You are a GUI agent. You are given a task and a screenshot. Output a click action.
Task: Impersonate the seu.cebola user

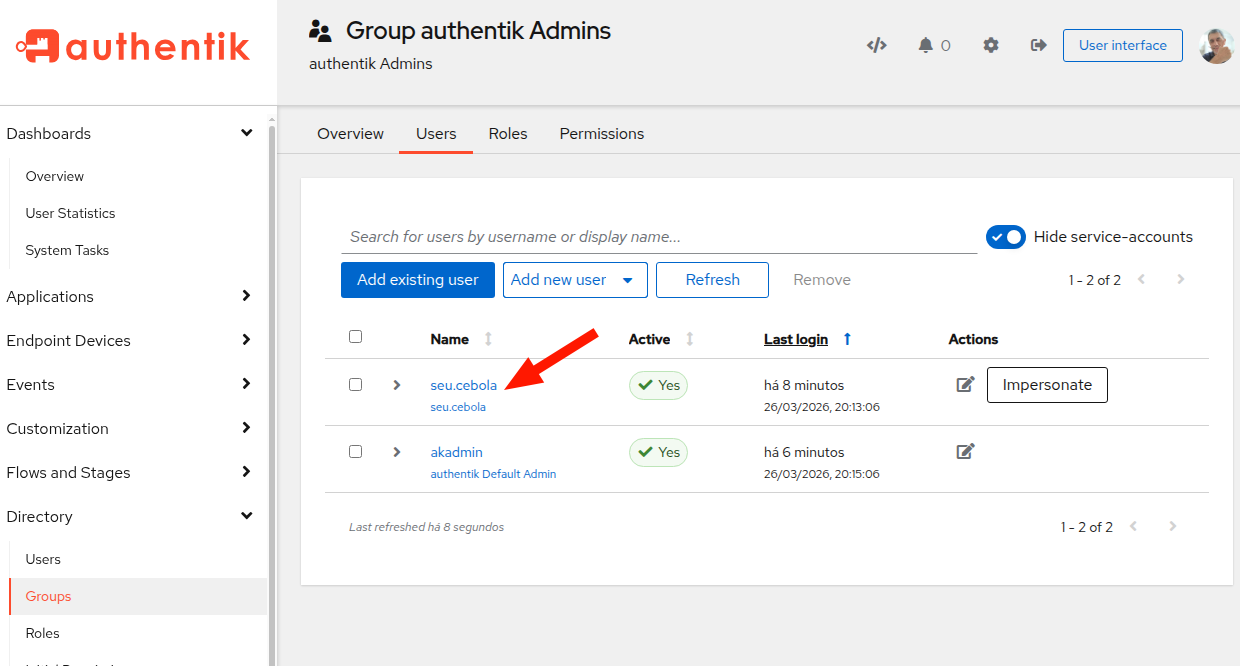point(1047,384)
